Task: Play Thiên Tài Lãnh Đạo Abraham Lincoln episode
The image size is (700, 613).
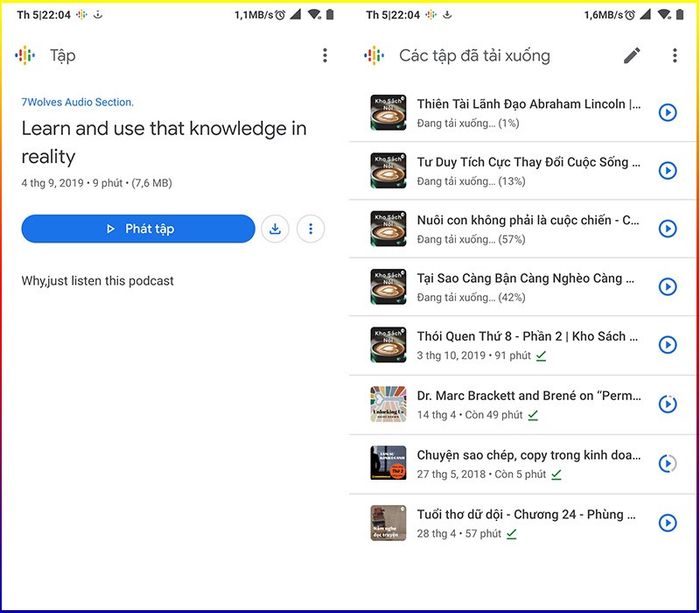Action: [668, 112]
